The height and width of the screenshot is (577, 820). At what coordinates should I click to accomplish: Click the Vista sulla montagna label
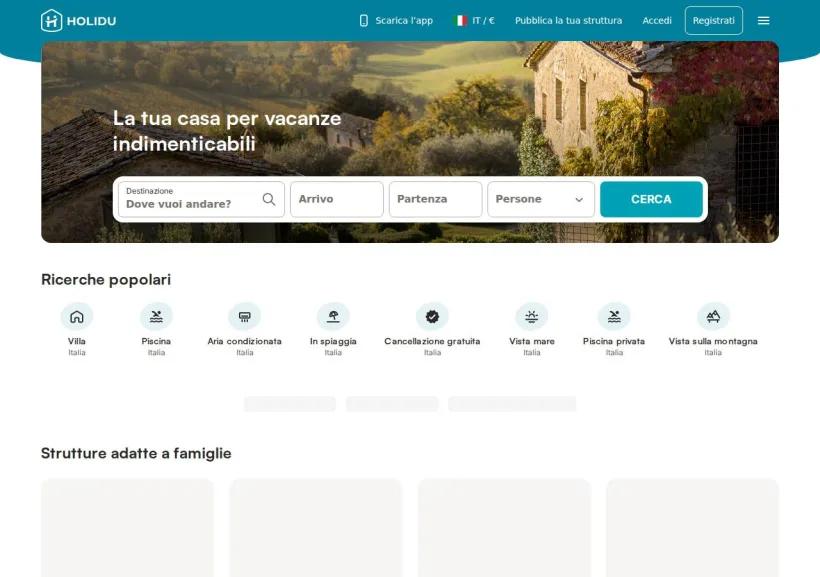pyautogui.click(x=713, y=341)
